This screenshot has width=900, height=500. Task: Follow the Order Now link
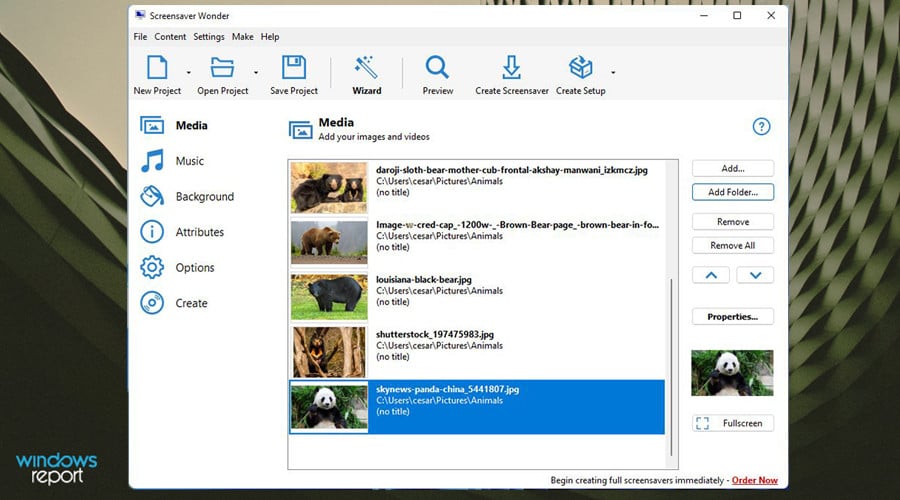click(x=754, y=480)
